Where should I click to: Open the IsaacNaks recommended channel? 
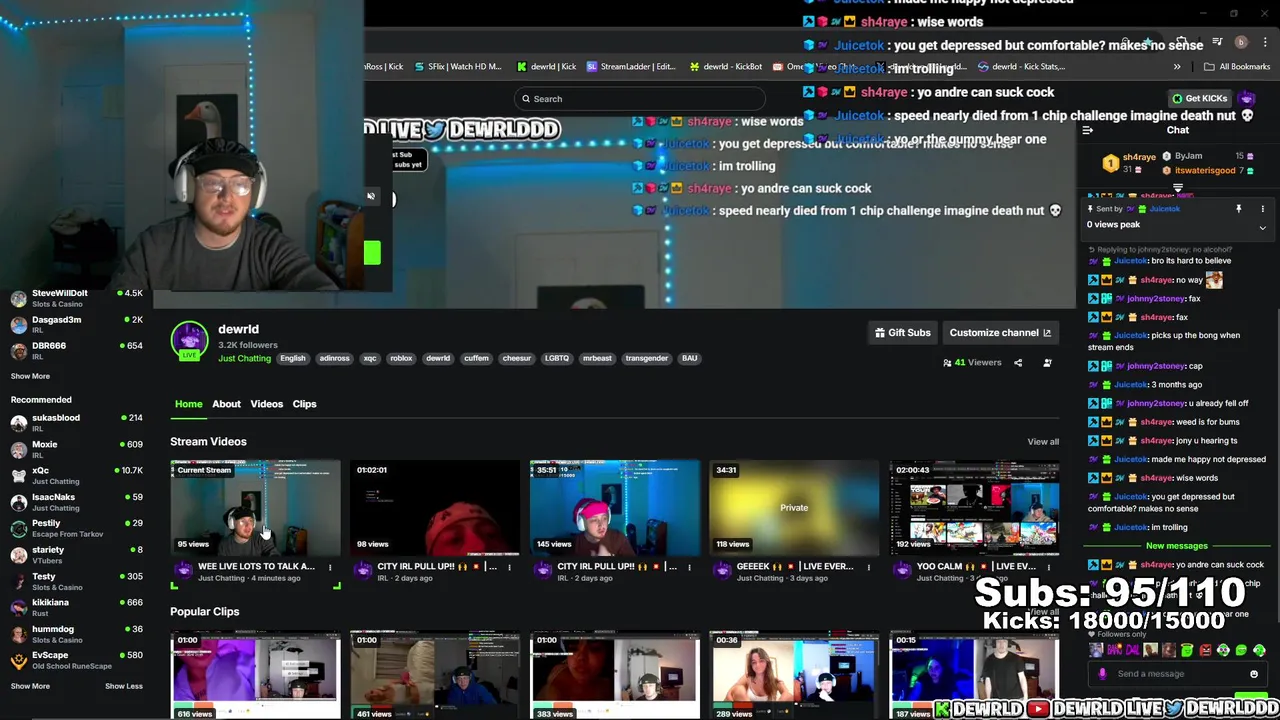click(75, 502)
